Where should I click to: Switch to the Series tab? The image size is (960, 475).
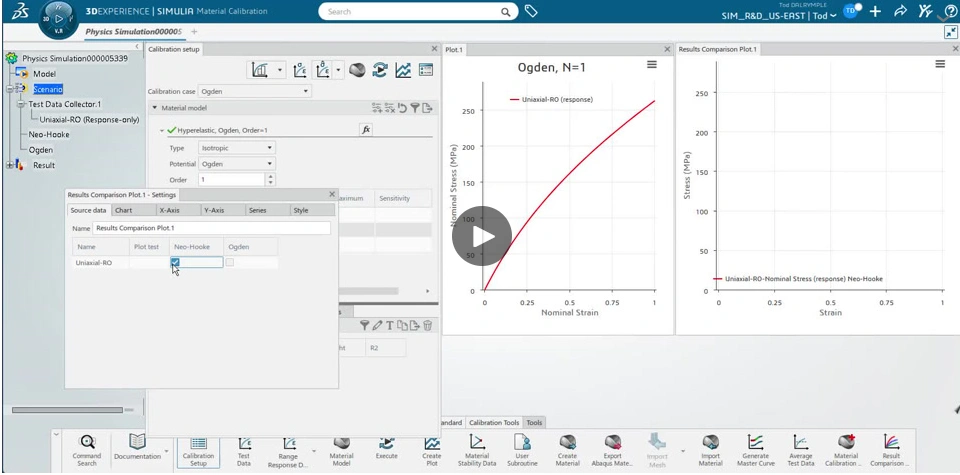[x=268, y=210]
